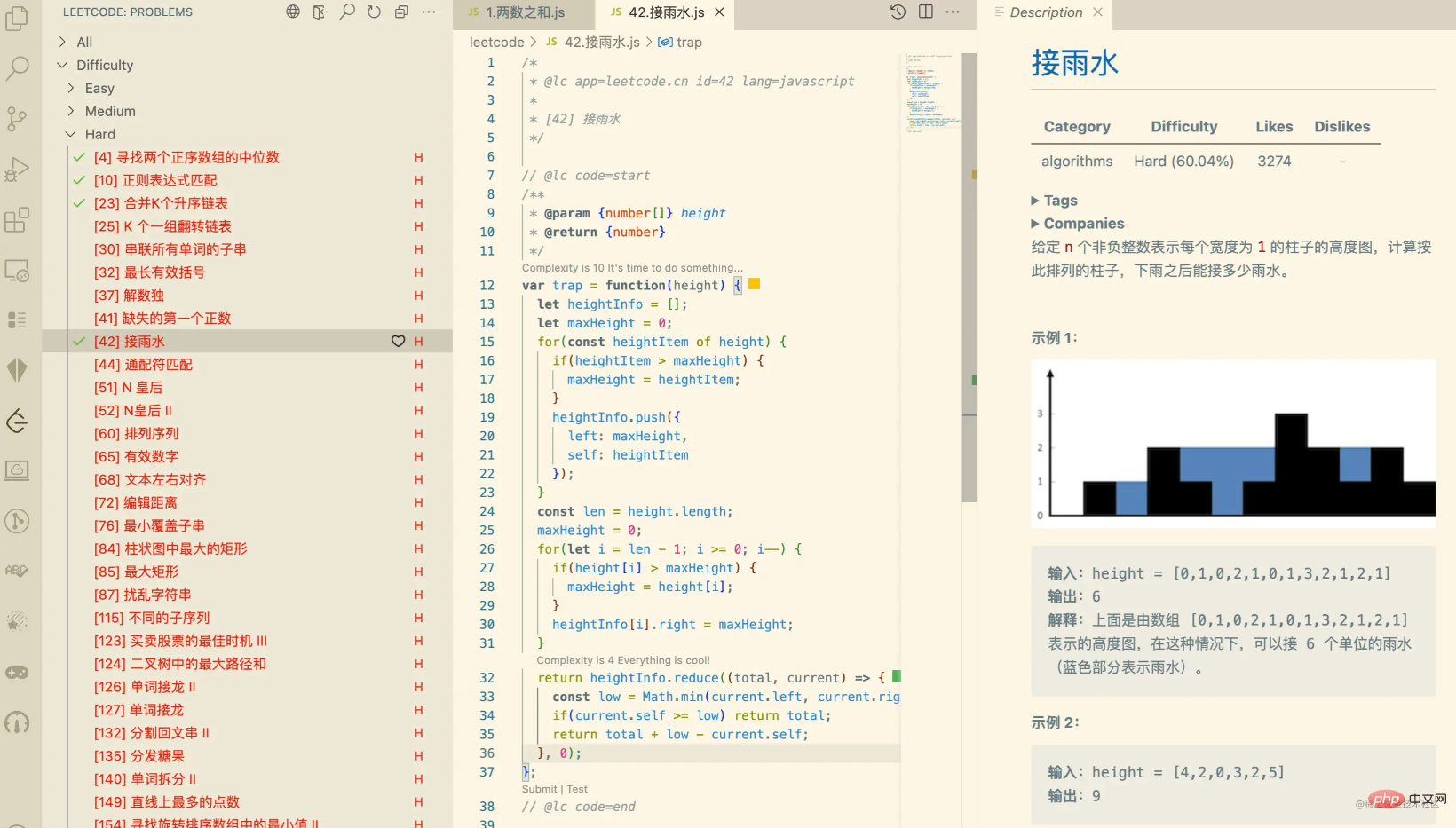Click the globe endpoint switch icon
This screenshot has width=1456, height=828.
293,12
